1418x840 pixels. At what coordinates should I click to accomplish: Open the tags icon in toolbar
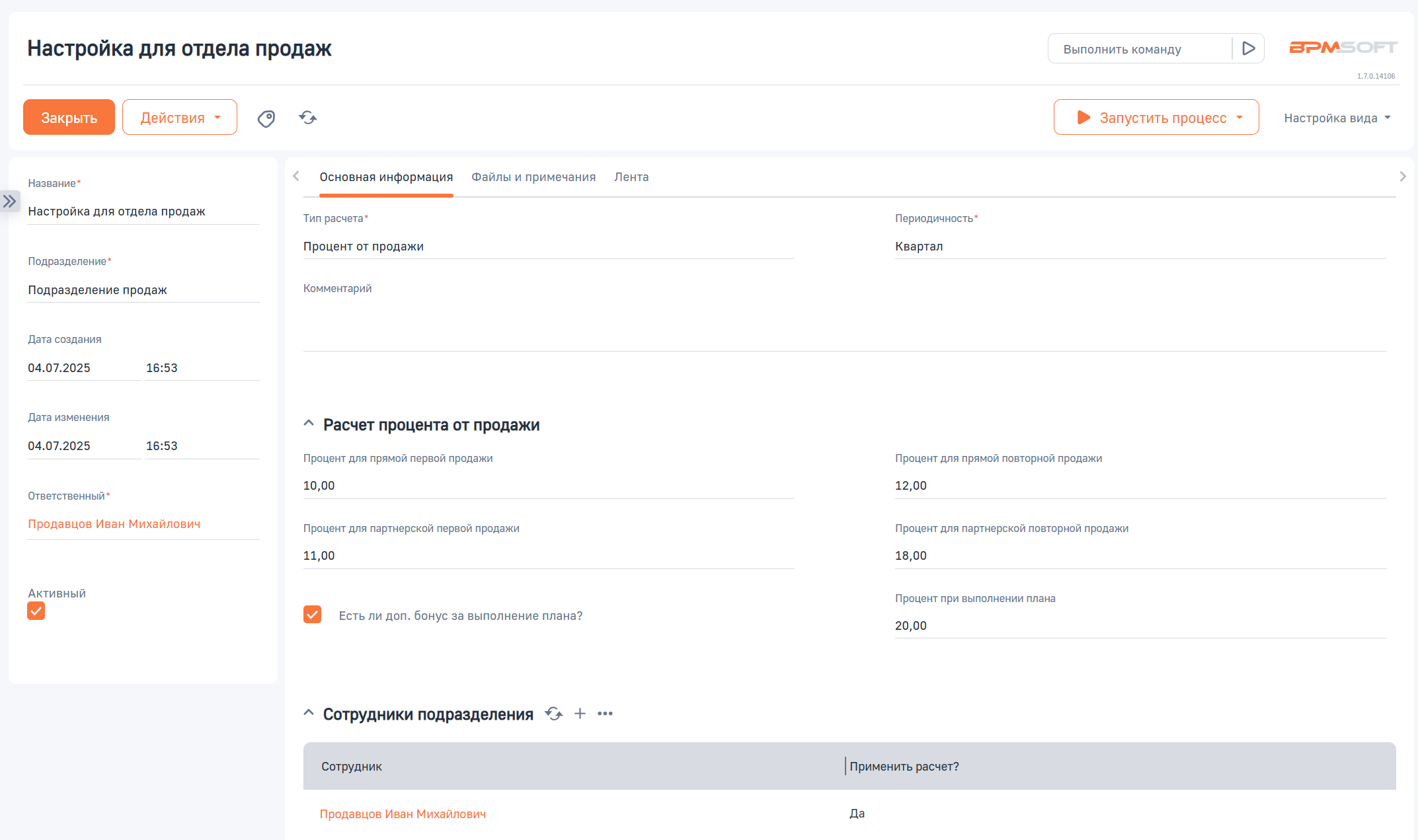(266, 118)
